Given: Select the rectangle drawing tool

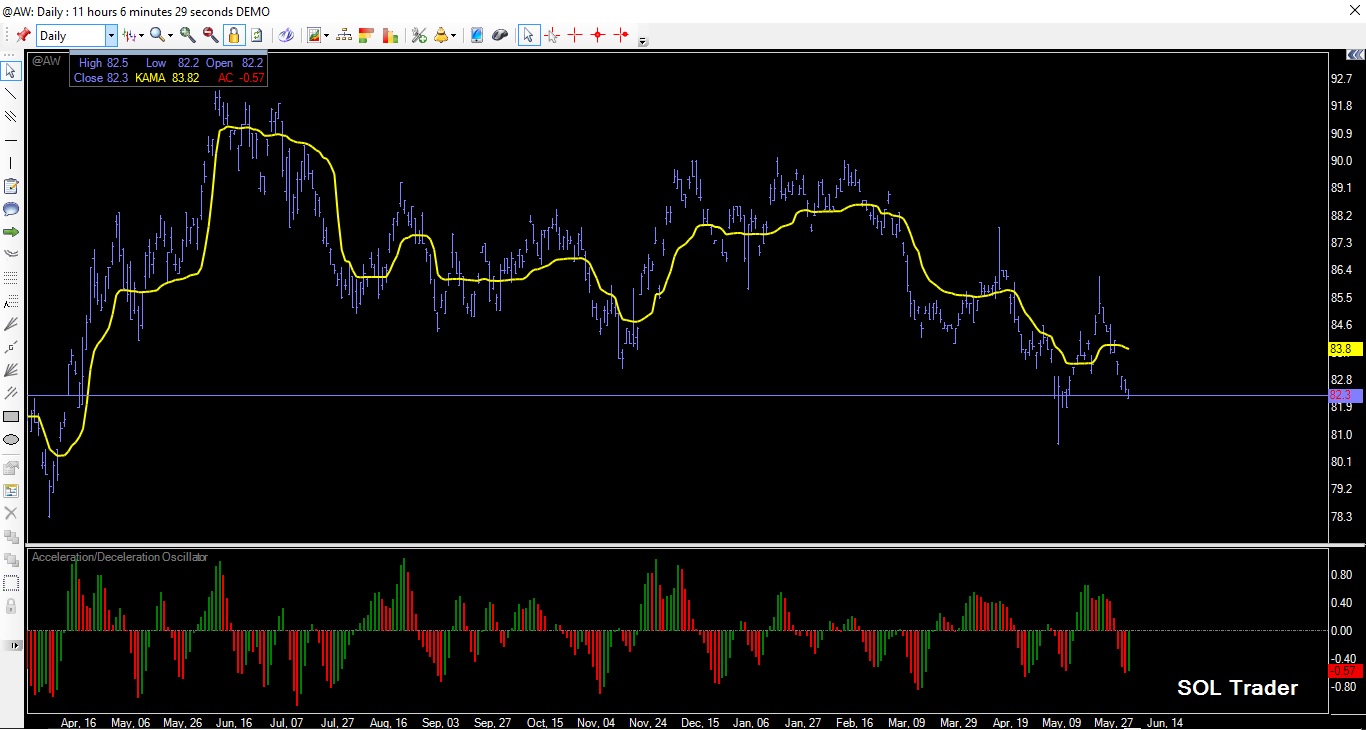Looking at the screenshot, I should click(11, 416).
